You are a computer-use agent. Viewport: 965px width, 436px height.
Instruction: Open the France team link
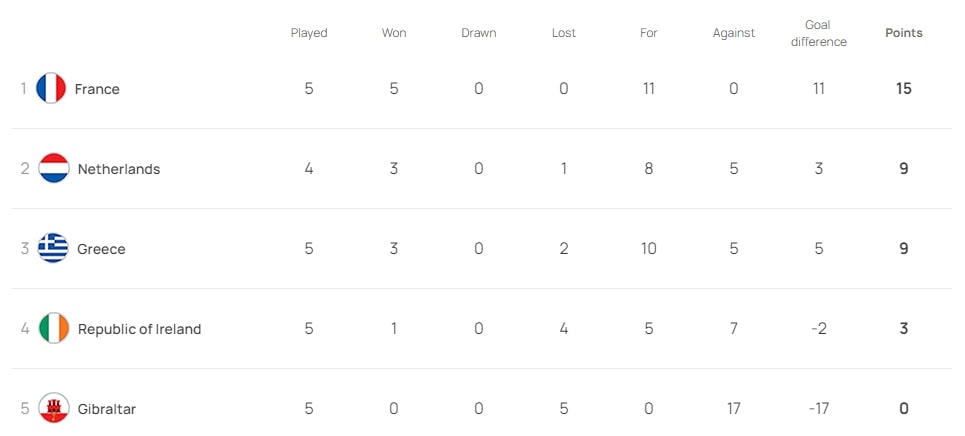pos(97,89)
